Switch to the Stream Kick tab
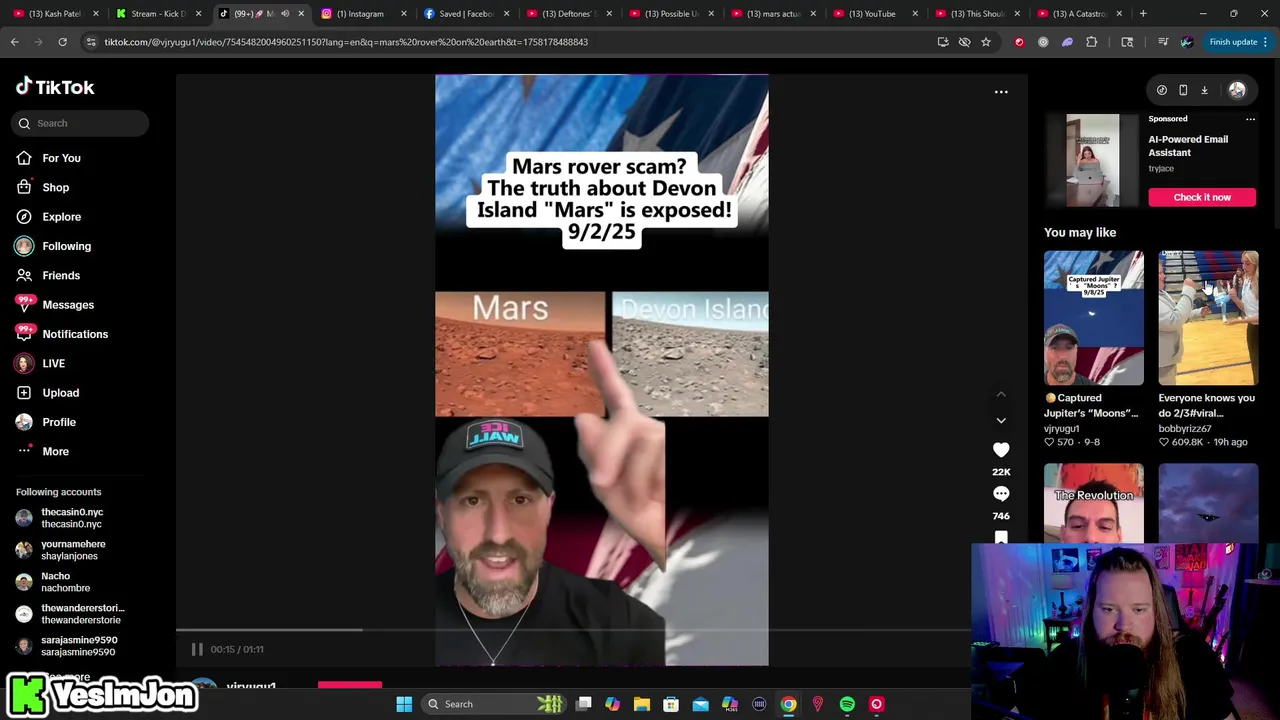Image resolution: width=1280 pixels, height=720 pixels. click(x=157, y=14)
